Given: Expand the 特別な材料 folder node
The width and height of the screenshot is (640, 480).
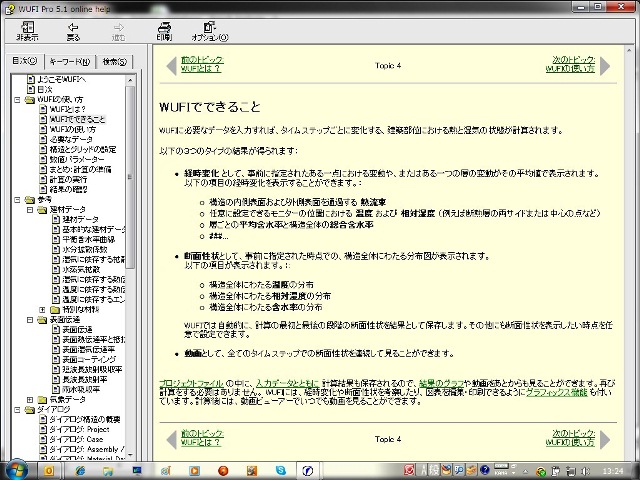Looking at the screenshot, I should tap(42, 310).
